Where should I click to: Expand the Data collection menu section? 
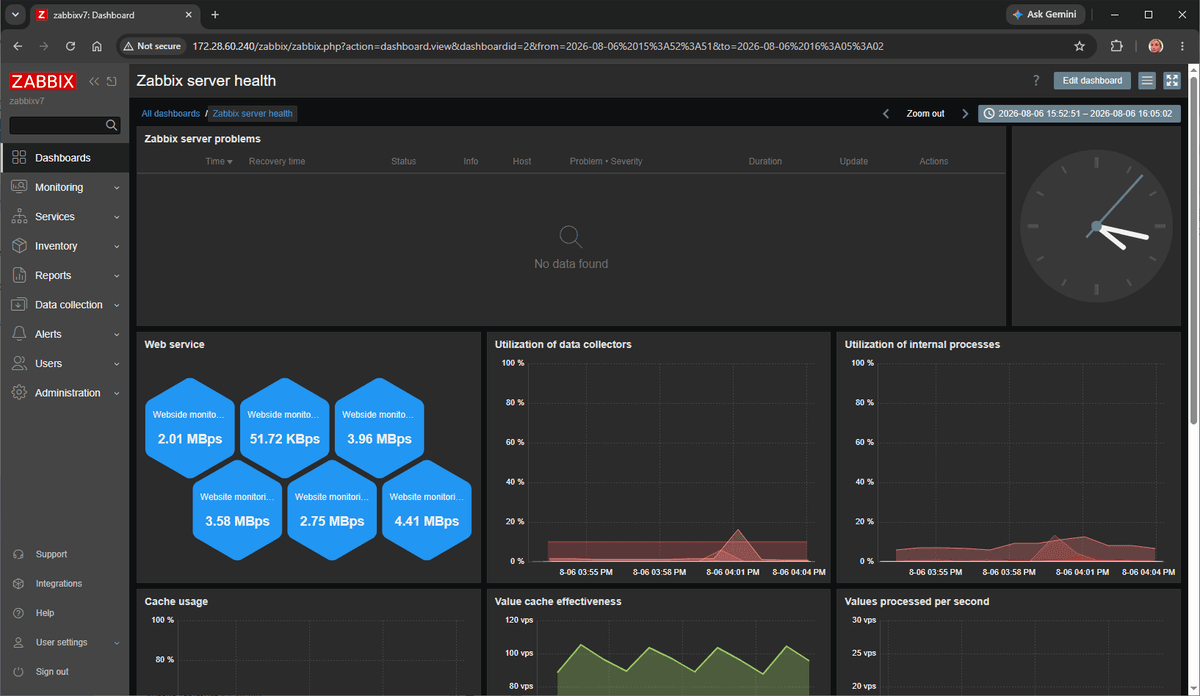click(x=65, y=305)
